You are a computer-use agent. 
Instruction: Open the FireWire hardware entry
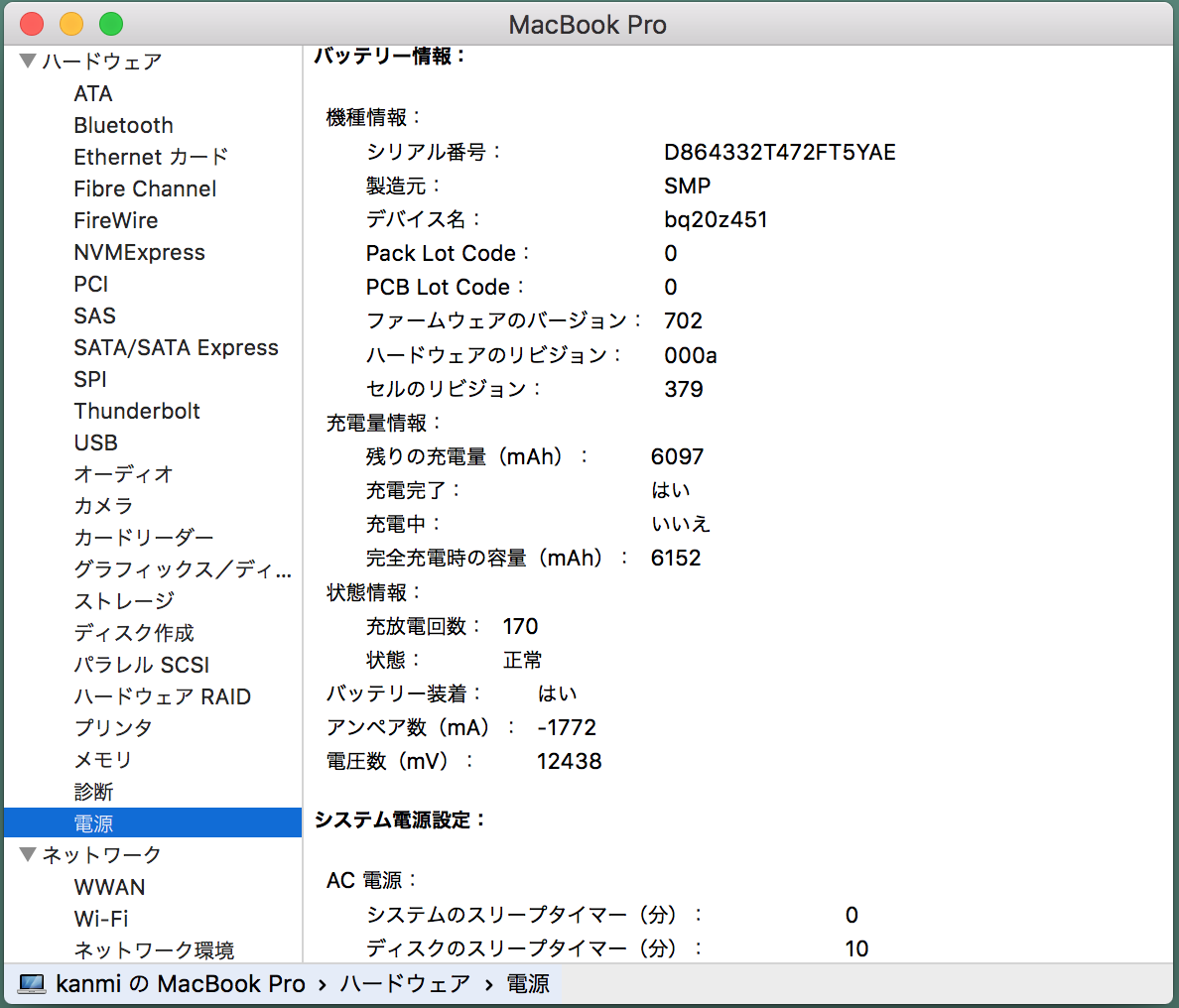click(116, 220)
